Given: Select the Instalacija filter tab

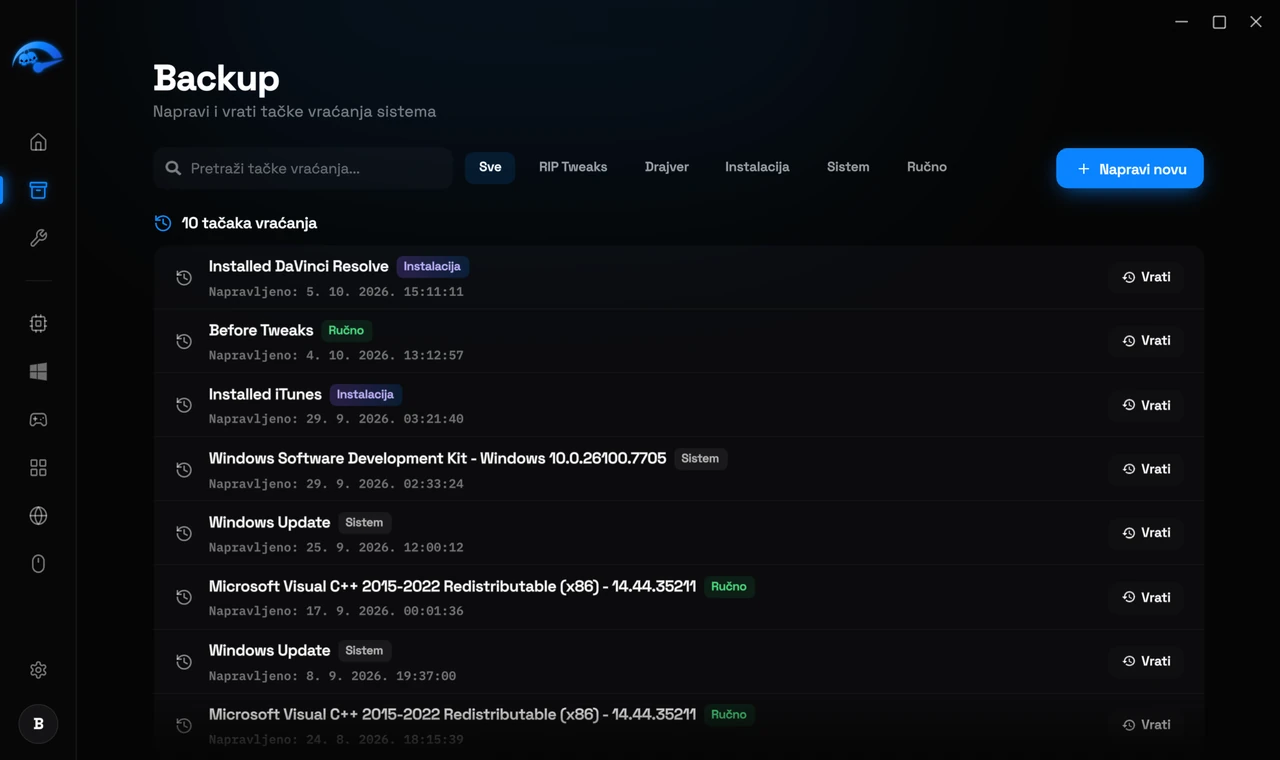Looking at the screenshot, I should pos(757,167).
